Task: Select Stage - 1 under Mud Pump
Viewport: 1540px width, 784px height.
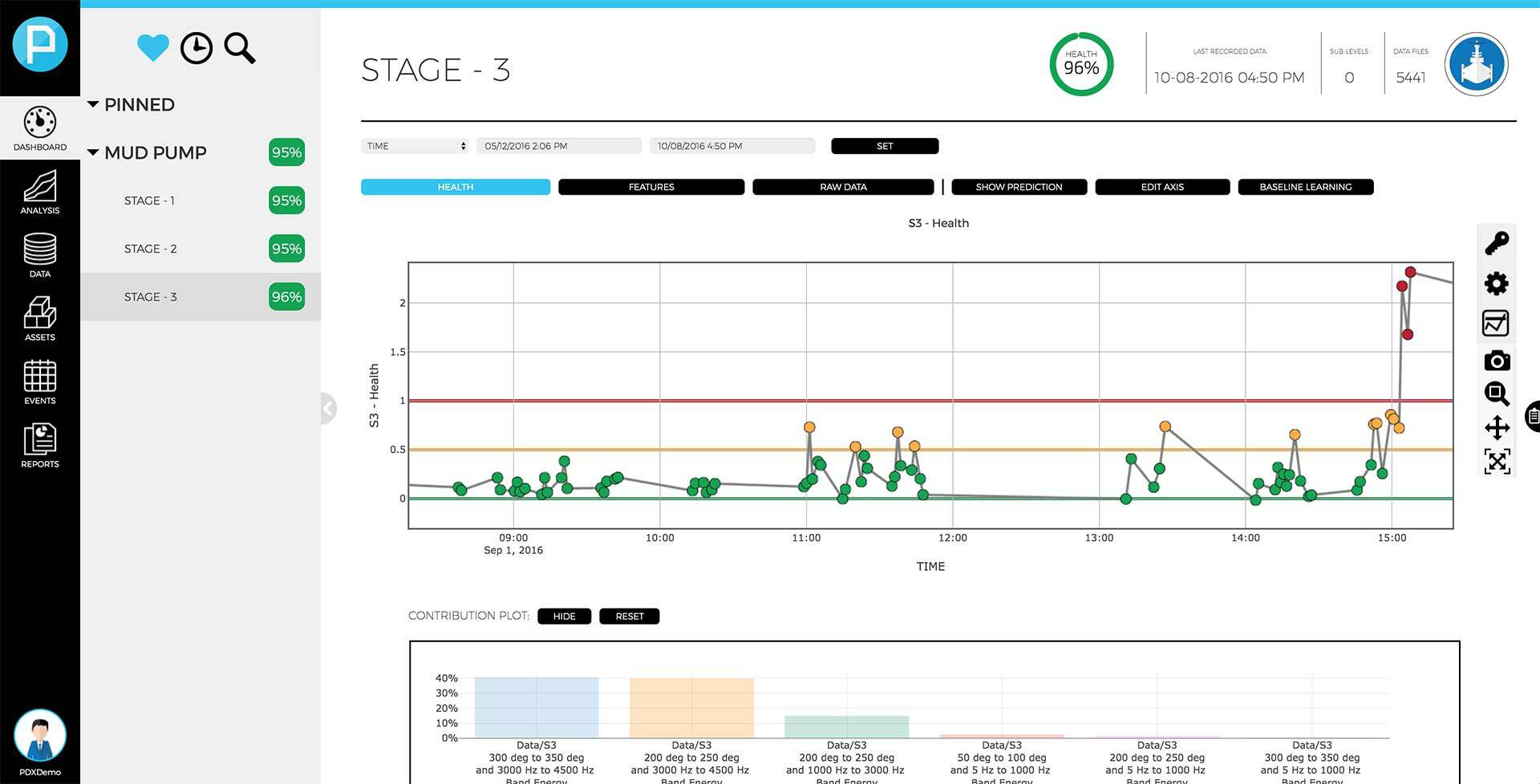Action: [150, 200]
